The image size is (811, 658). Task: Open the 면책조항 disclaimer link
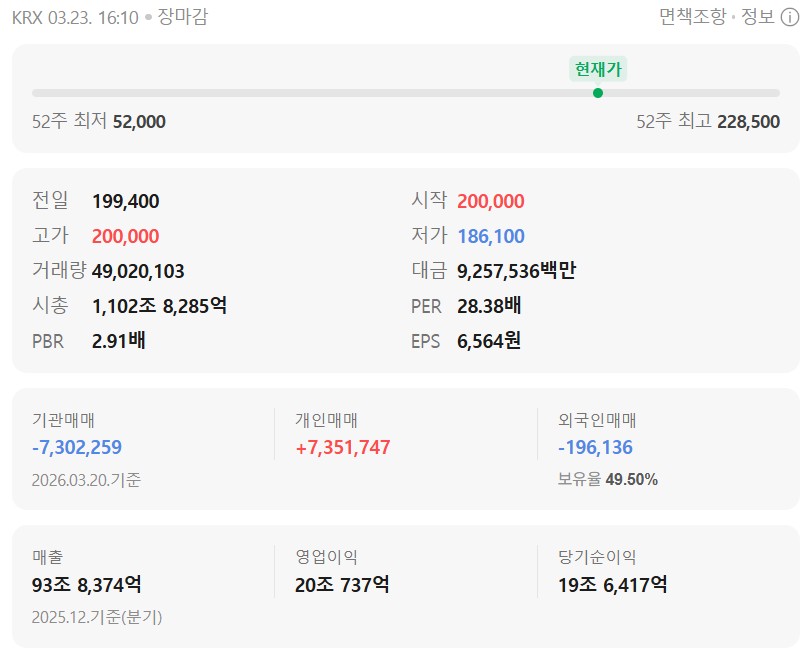pos(693,18)
